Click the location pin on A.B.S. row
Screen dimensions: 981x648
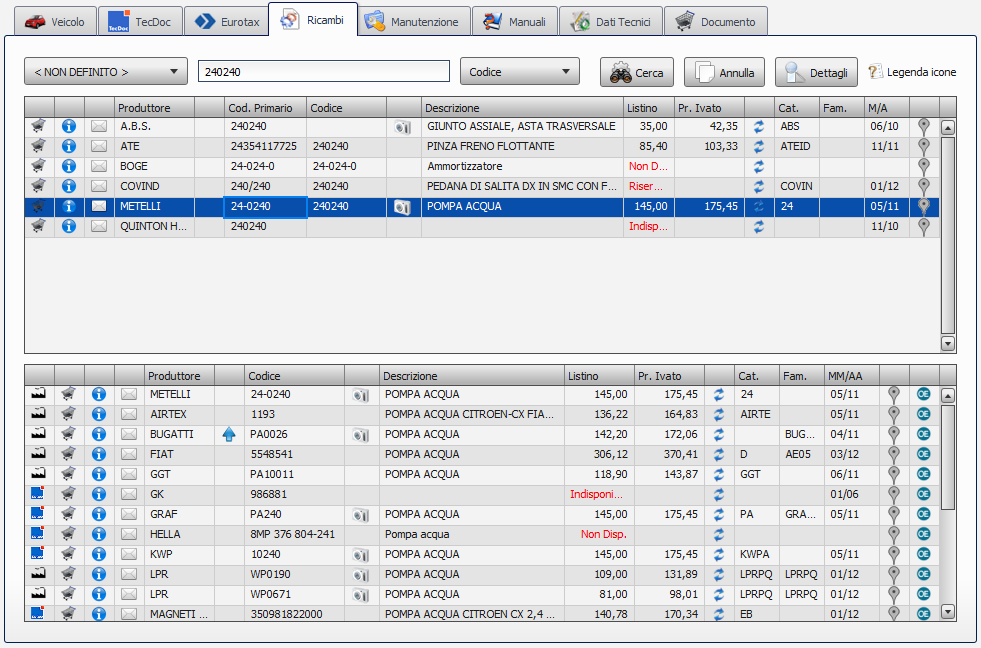tap(923, 126)
